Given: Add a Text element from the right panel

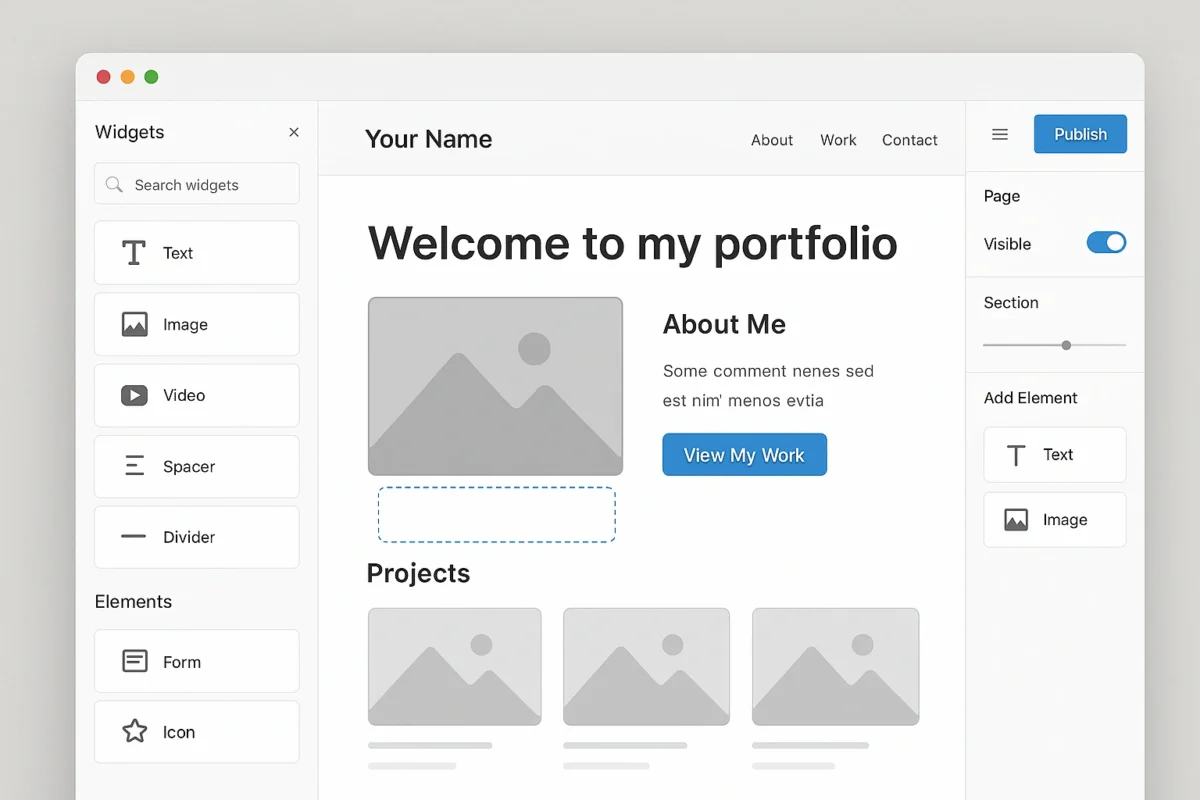Looking at the screenshot, I should (x=1054, y=455).
